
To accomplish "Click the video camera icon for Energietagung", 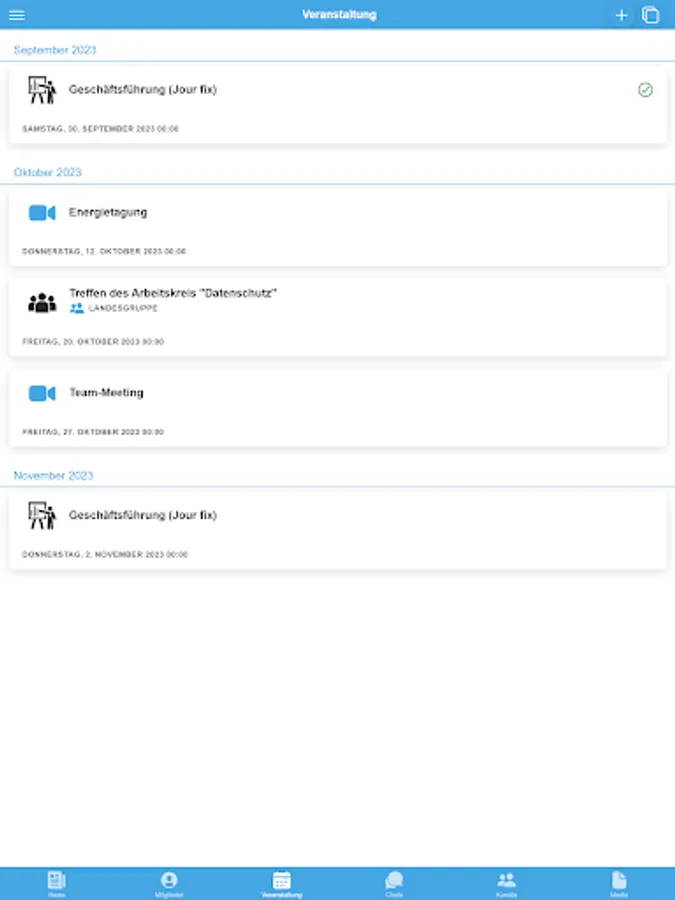I will click(42, 213).
